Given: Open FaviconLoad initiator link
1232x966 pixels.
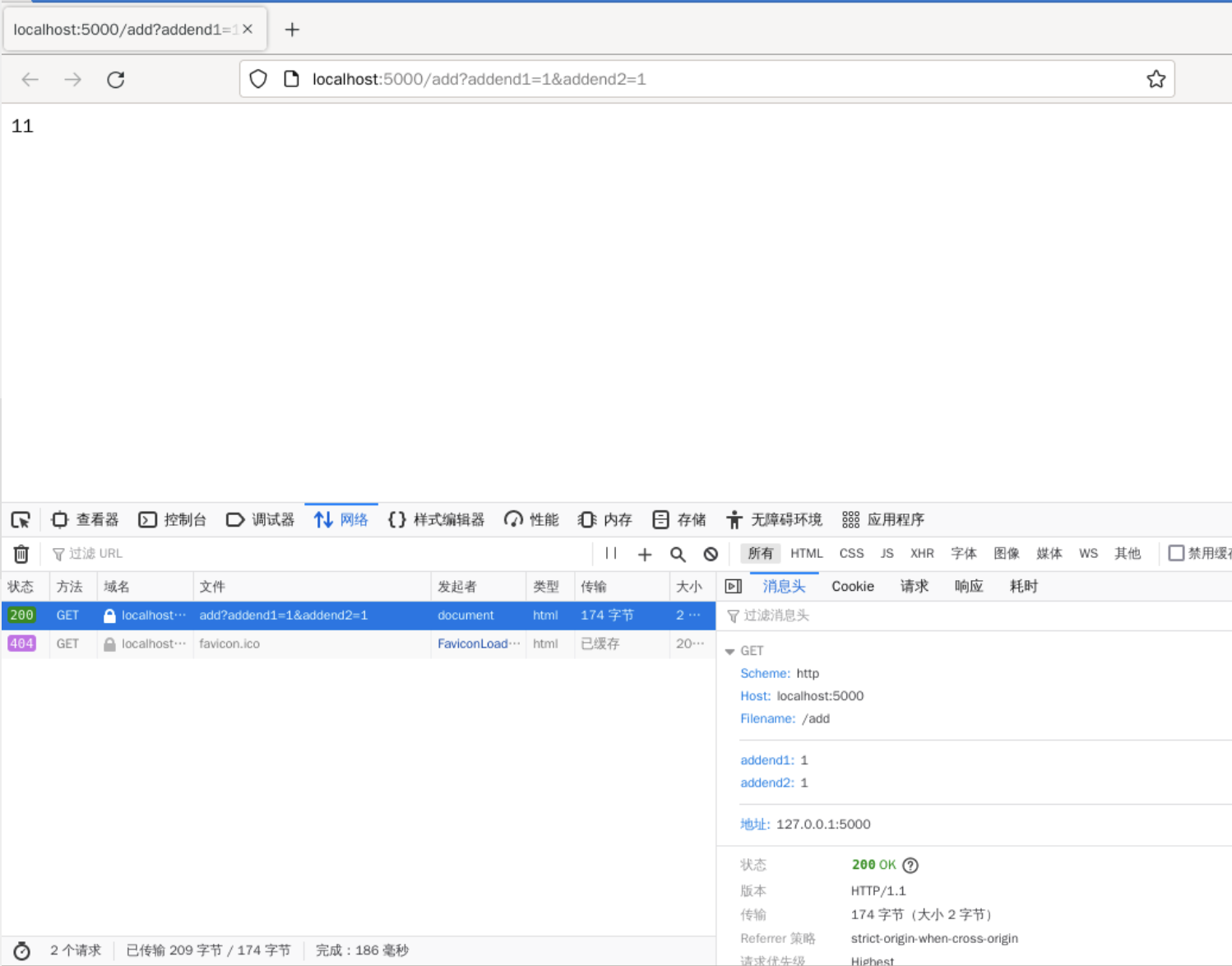Looking at the screenshot, I should tap(479, 643).
